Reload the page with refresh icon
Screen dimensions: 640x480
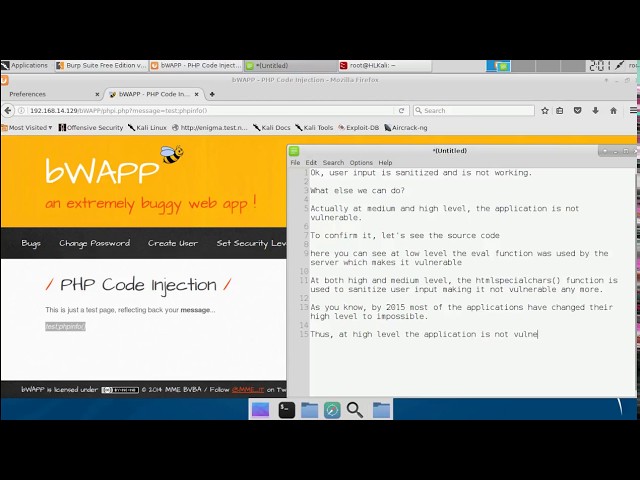401,111
